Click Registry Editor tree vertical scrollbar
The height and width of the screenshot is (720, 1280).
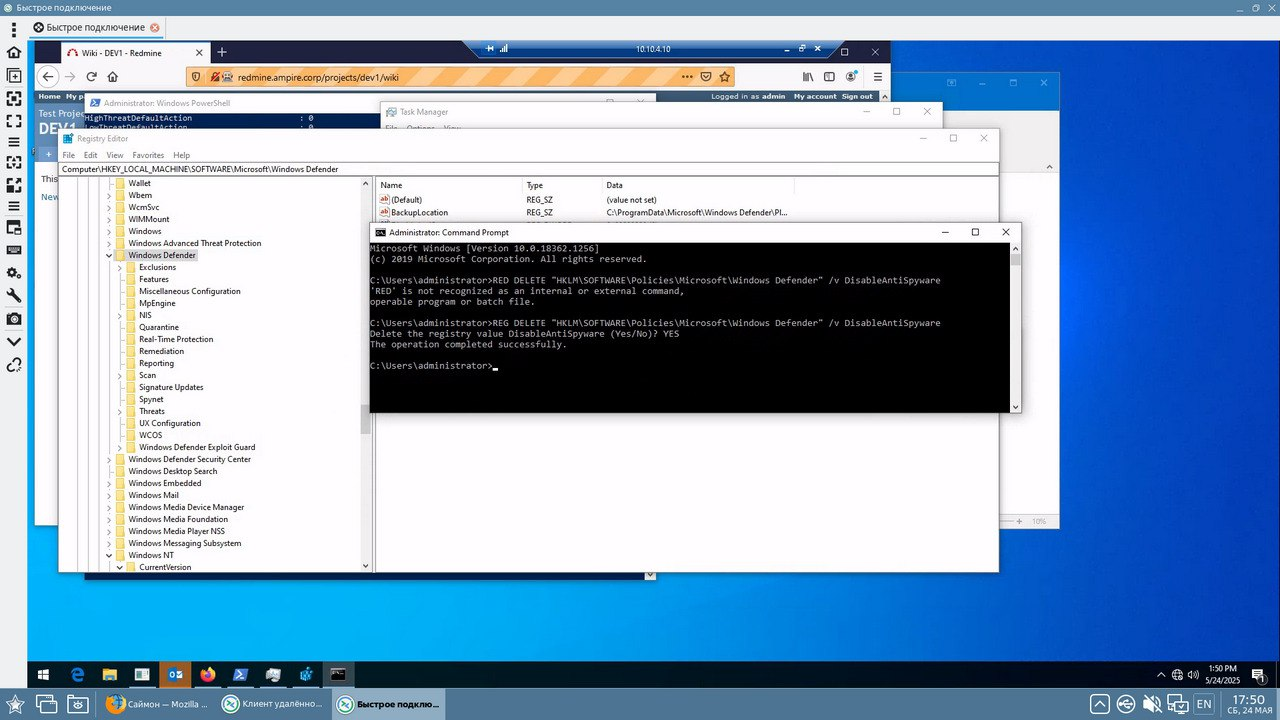click(365, 375)
